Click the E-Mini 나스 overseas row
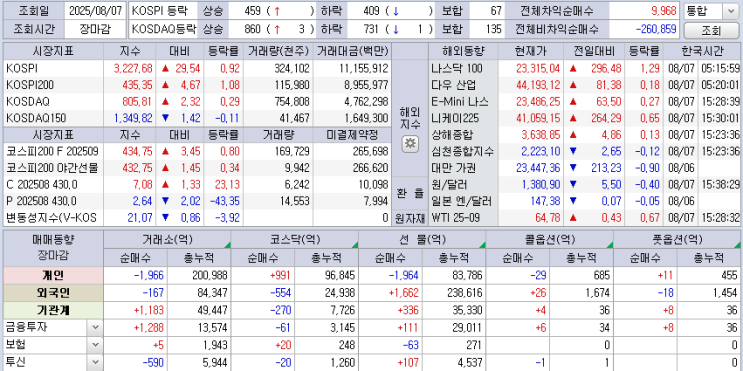 (x=585, y=102)
